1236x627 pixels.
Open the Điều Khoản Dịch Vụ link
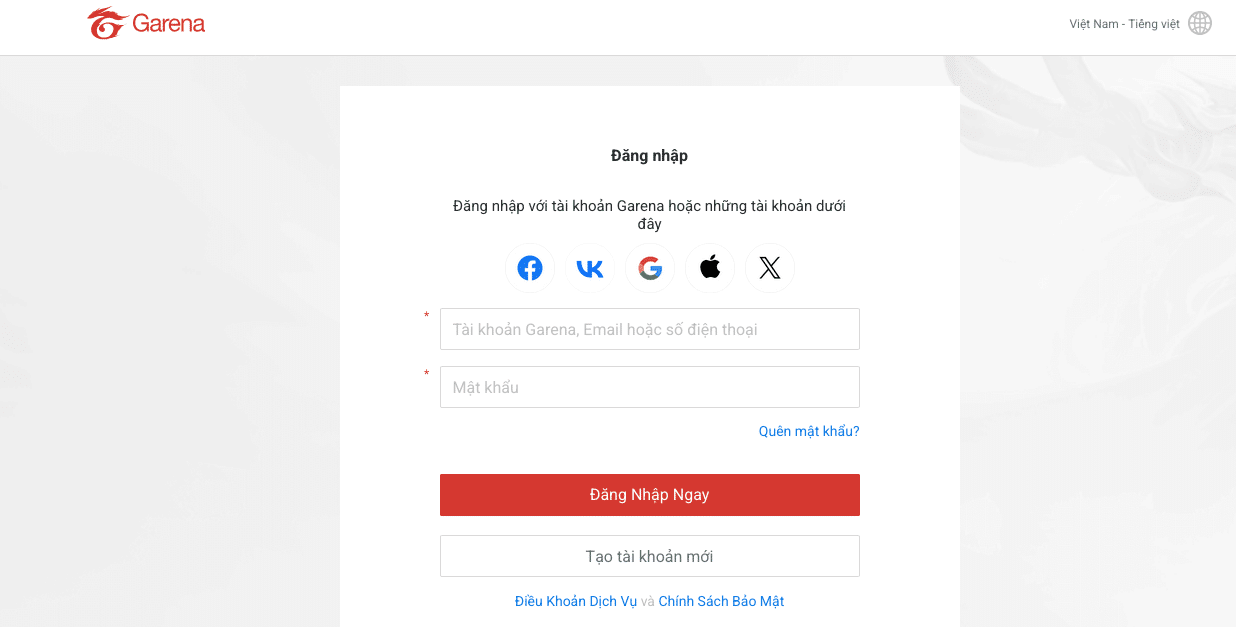pos(576,601)
